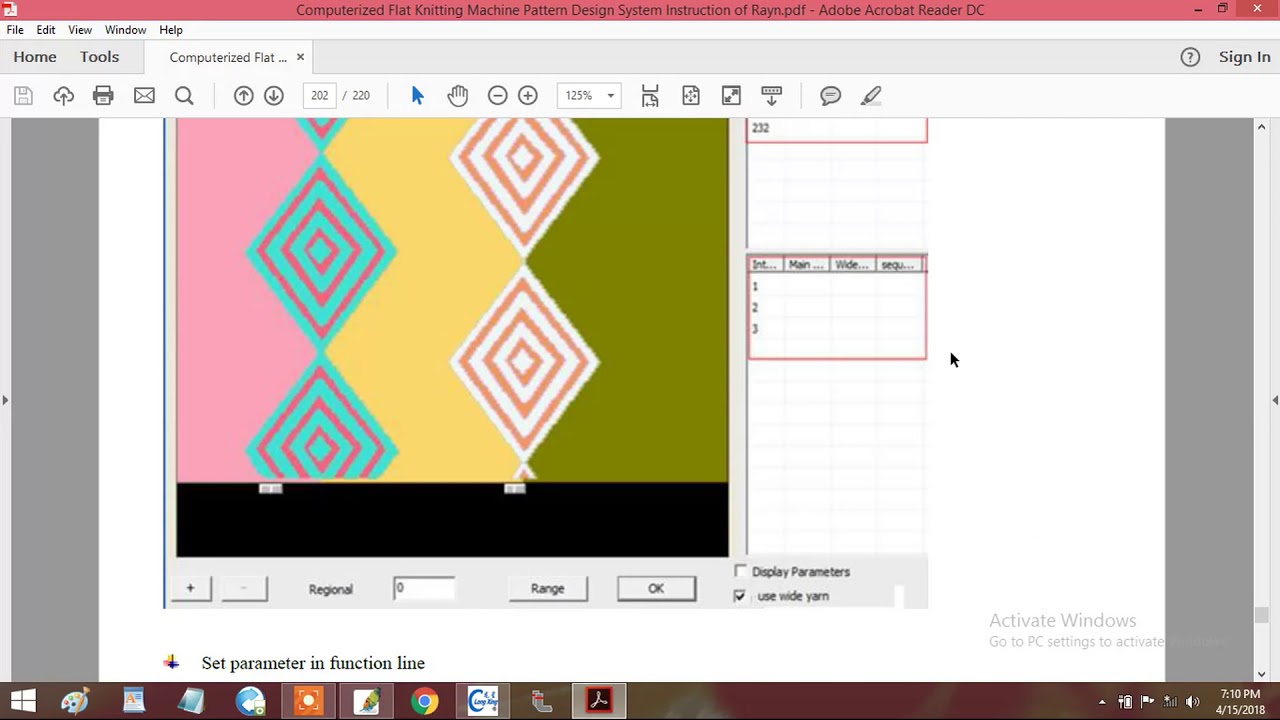Go to previous page arrow

point(243,96)
